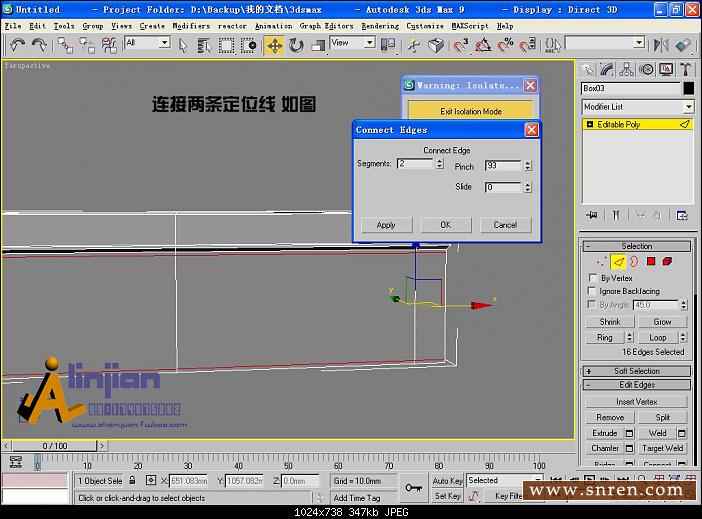Select the Select Object arrow tool

[x=183, y=45]
